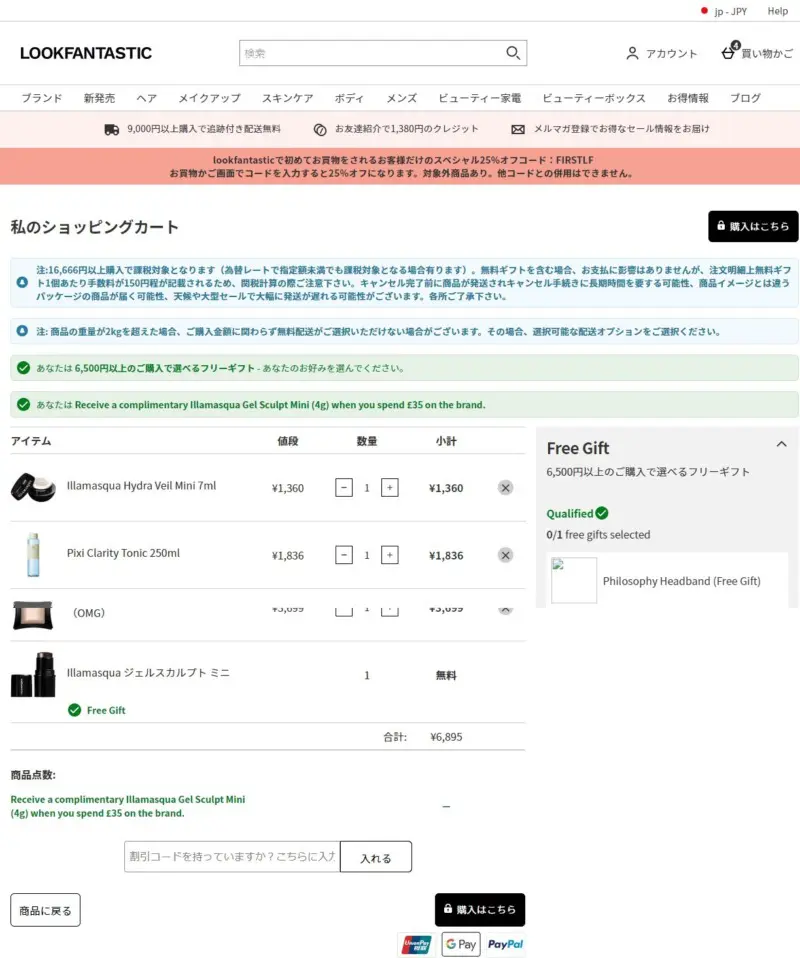
Task: Open the スキンケア navigation menu
Action: point(287,97)
